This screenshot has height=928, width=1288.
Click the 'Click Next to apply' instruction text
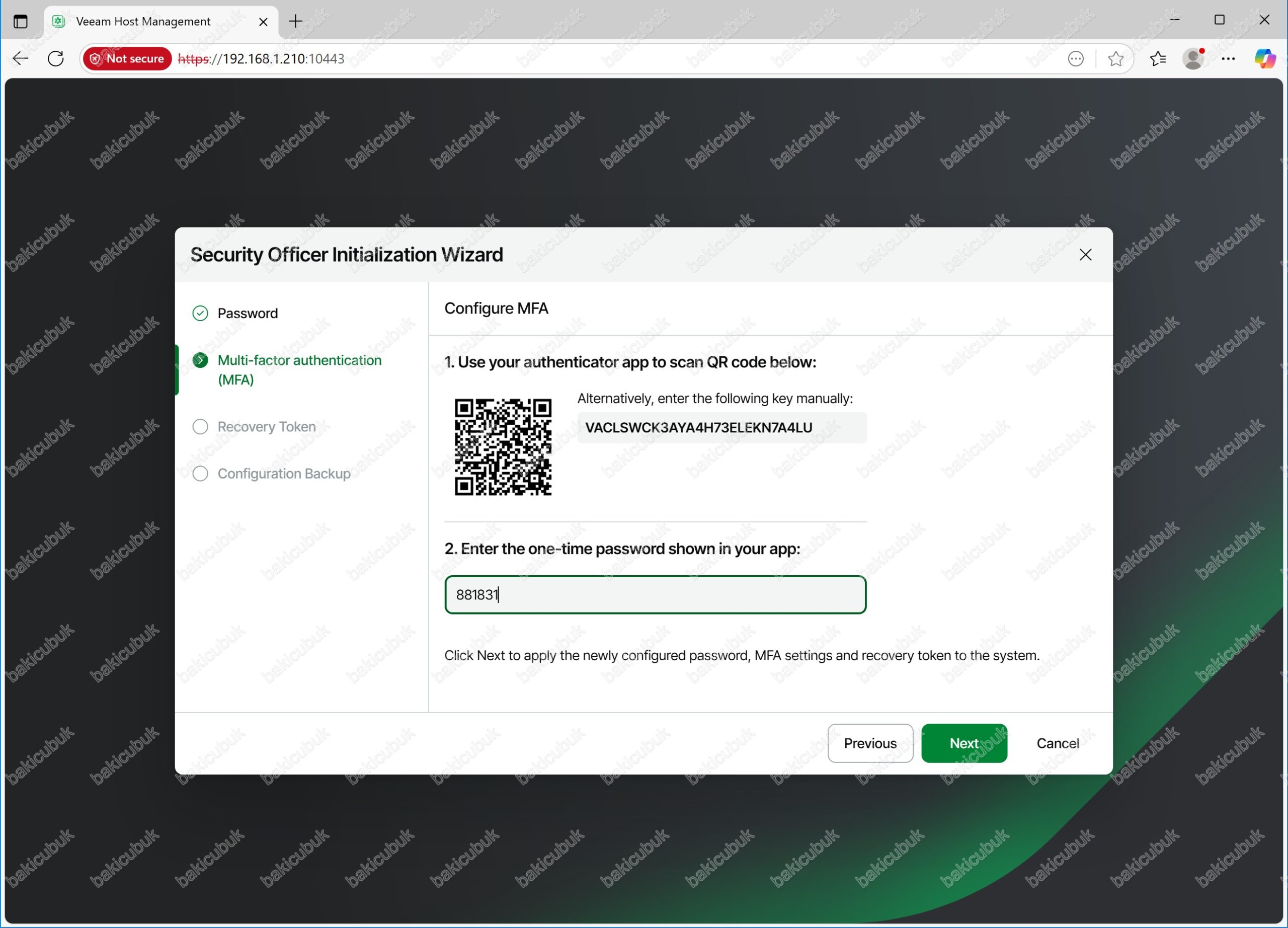[x=742, y=655]
